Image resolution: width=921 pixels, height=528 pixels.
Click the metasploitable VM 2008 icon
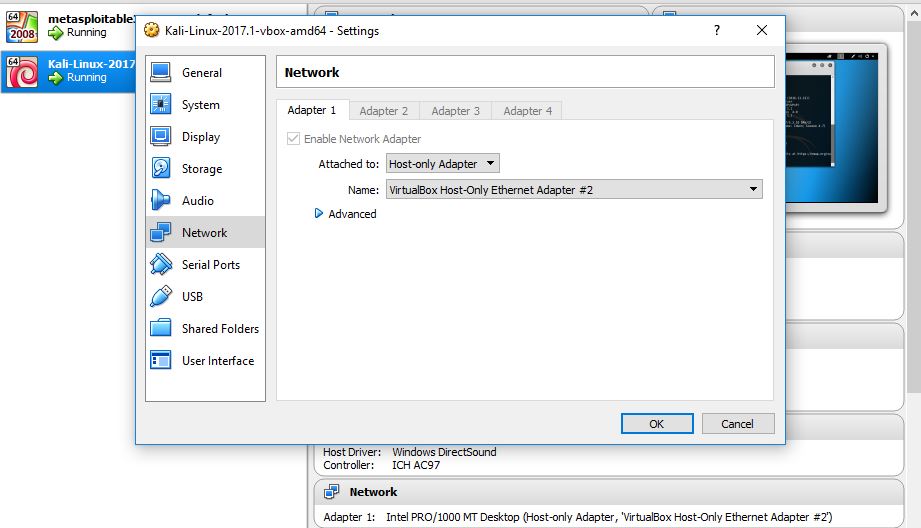click(22, 27)
